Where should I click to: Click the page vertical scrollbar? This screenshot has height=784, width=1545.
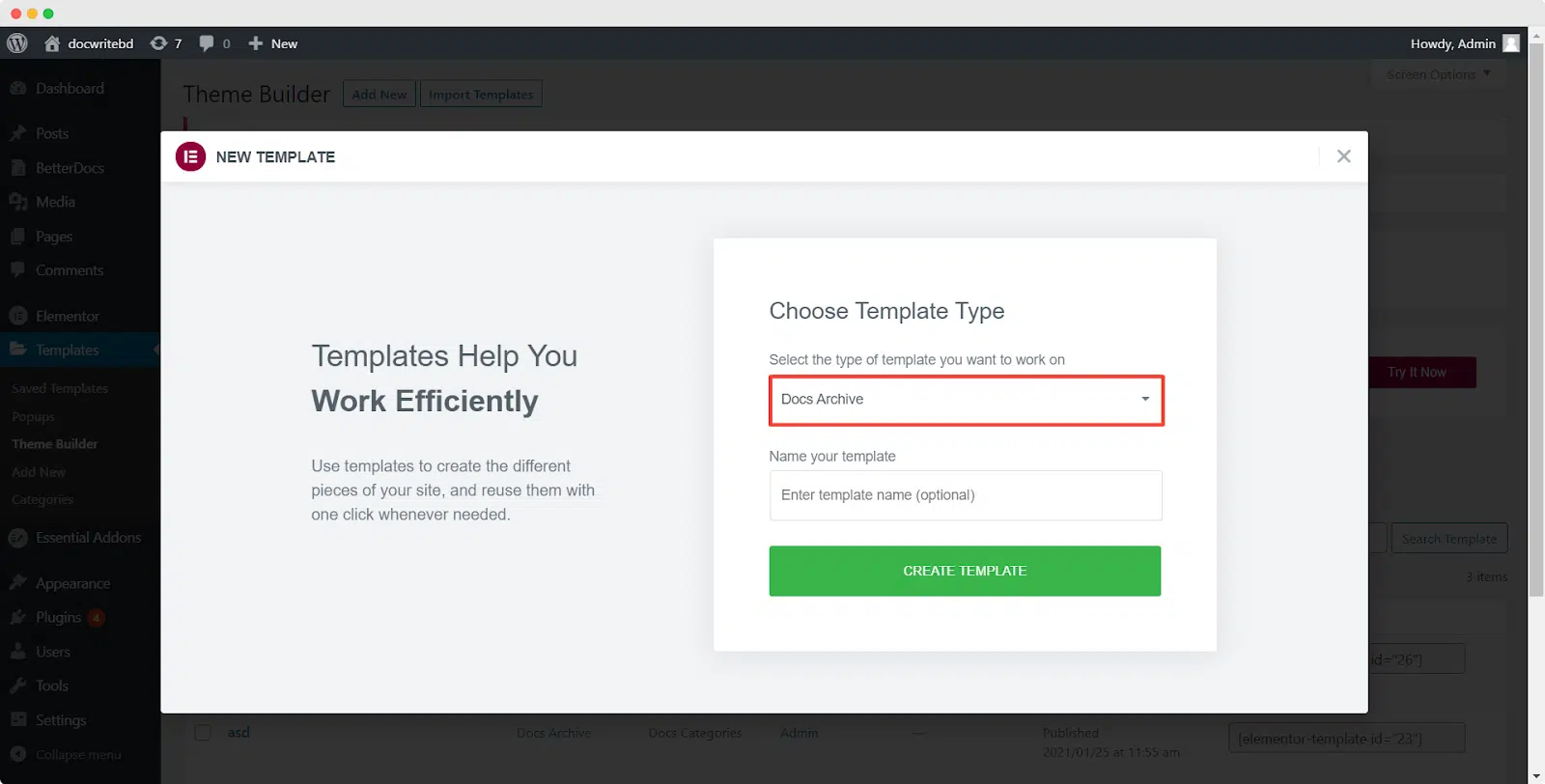pos(1536,319)
